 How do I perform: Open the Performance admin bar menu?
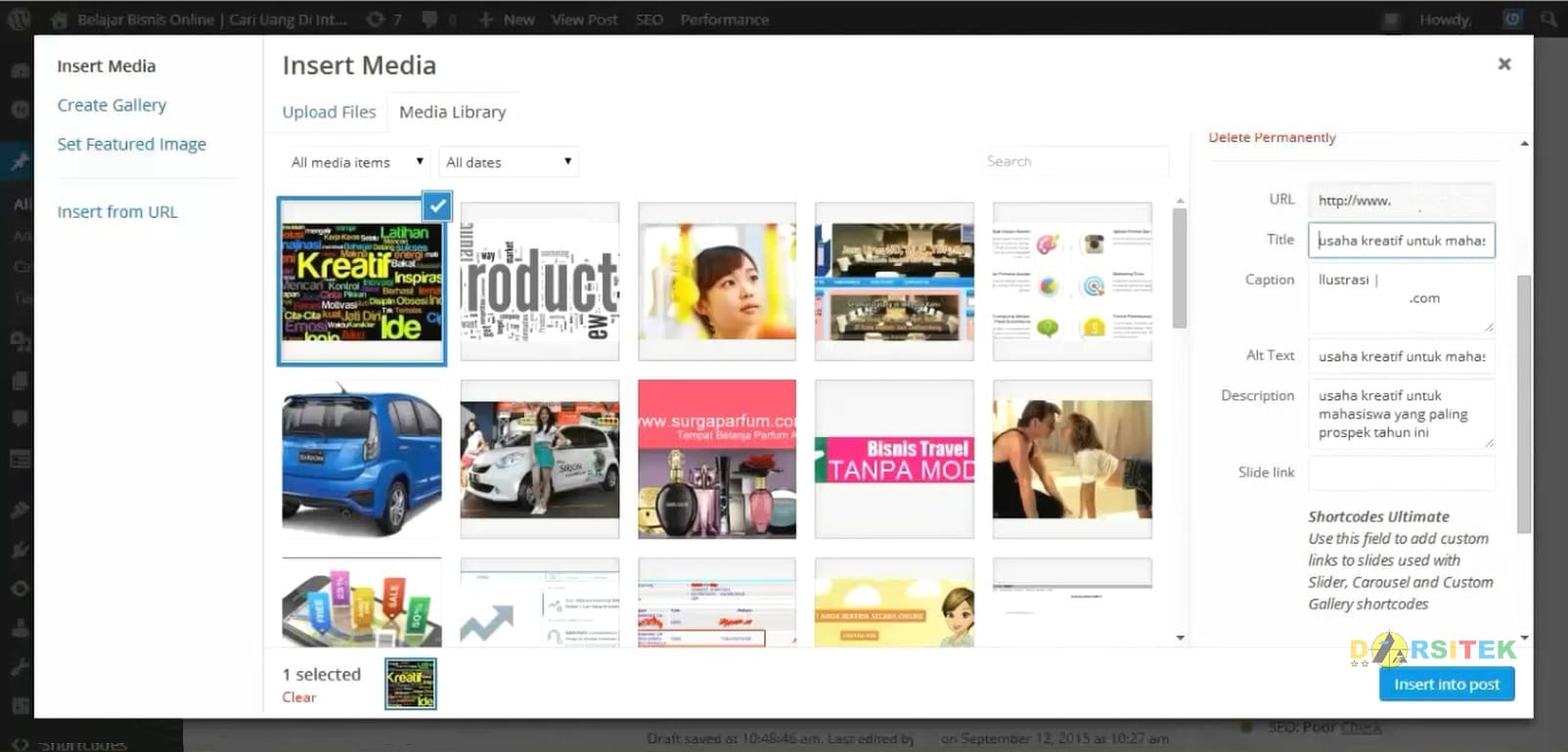pyautogui.click(x=725, y=20)
